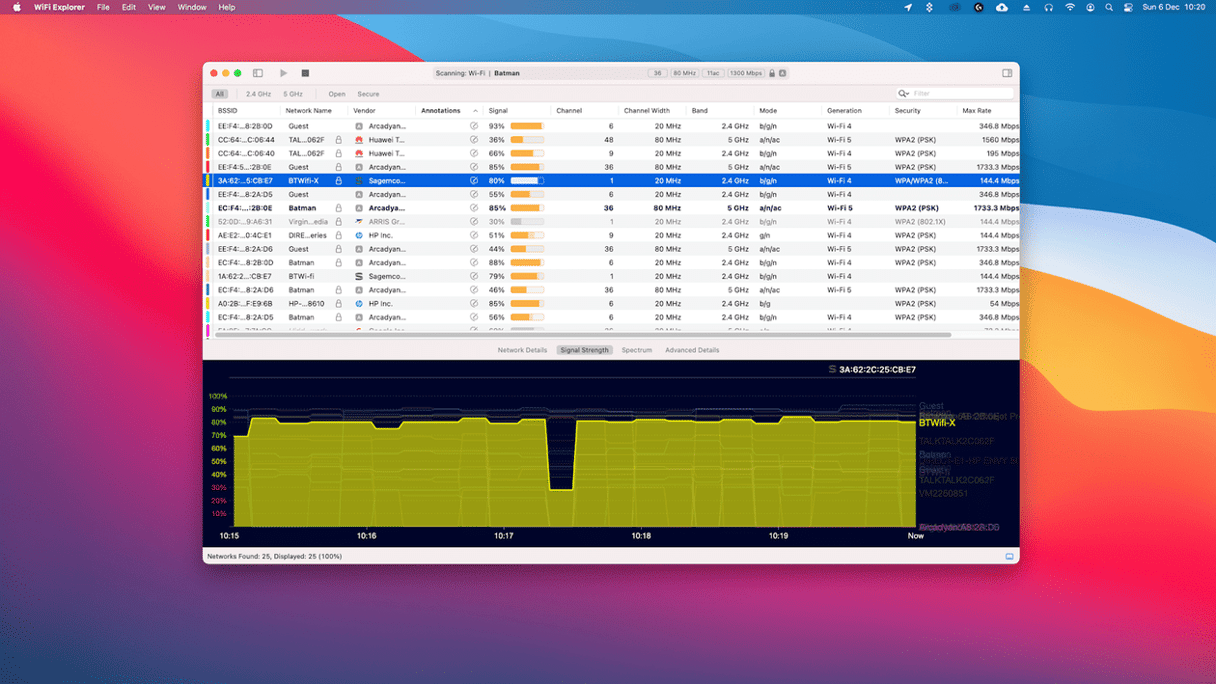Sort table by Channel column
The image size is (1216, 684).
(584, 111)
